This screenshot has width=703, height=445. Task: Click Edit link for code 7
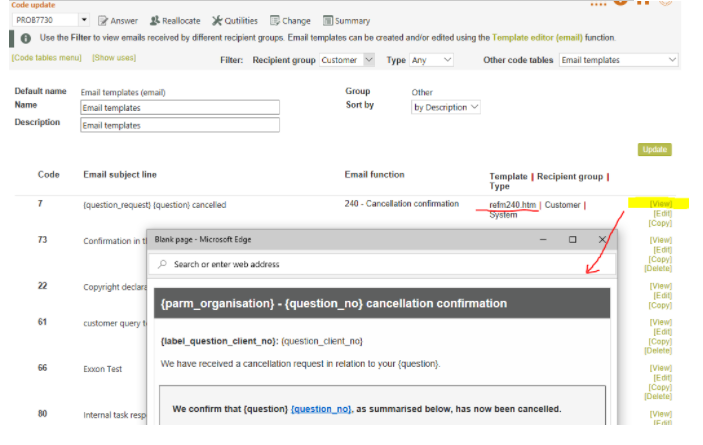pyautogui.click(x=662, y=213)
